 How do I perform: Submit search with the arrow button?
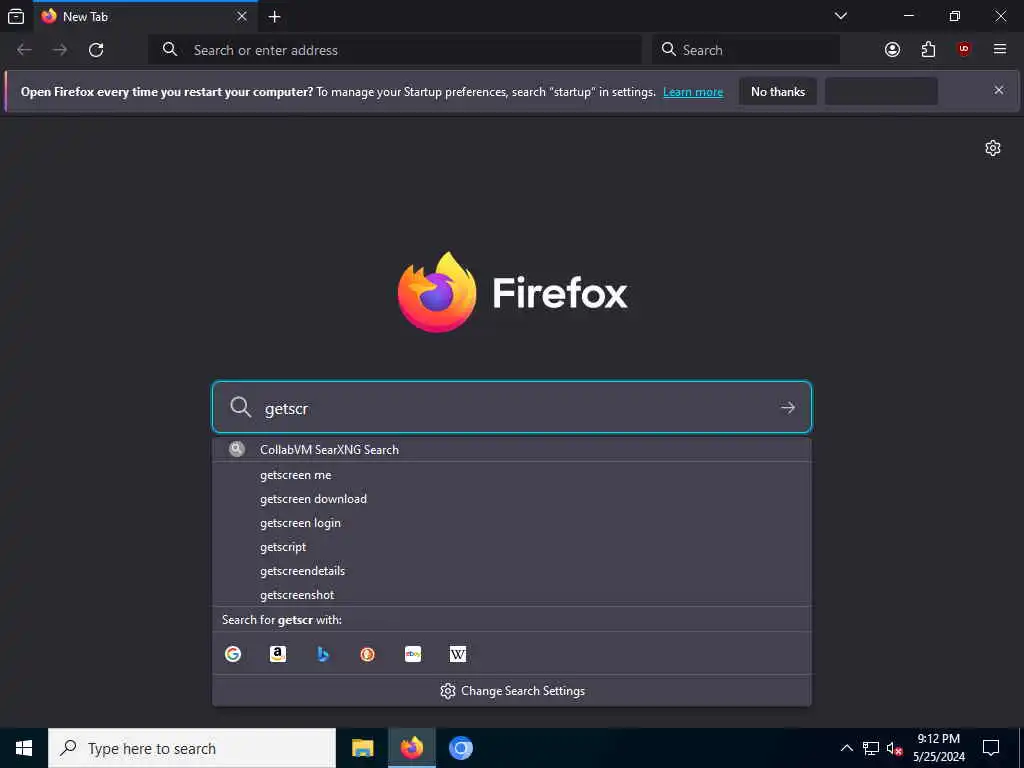pos(788,408)
